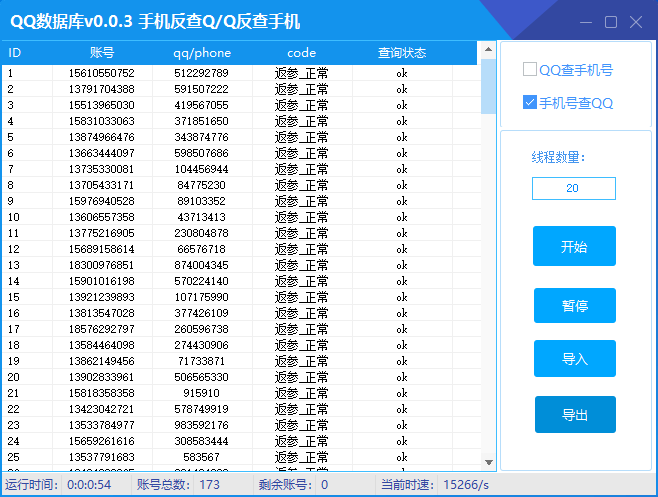Click QQ value 343874776
The width and height of the screenshot is (658, 497).
coord(201,137)
